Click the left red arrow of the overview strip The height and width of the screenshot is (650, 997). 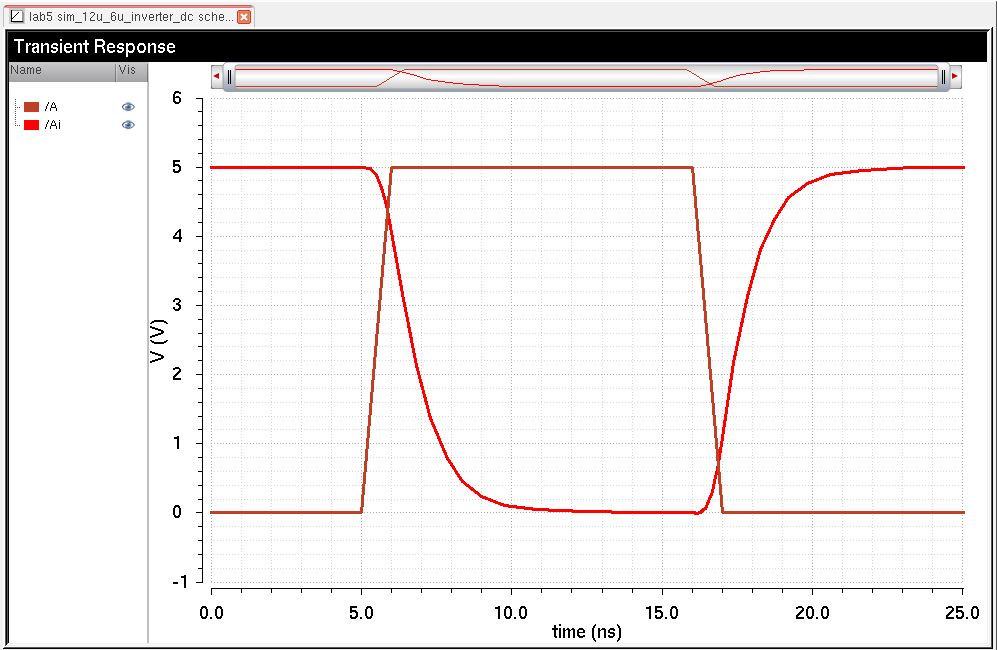217,76
